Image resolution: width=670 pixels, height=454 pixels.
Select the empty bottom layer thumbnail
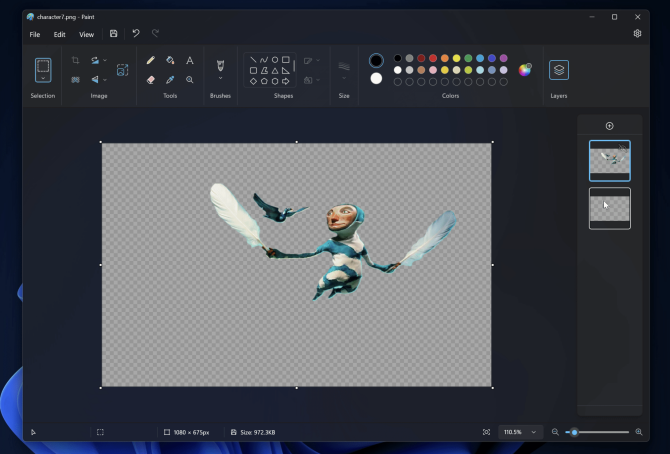point(609,209)
